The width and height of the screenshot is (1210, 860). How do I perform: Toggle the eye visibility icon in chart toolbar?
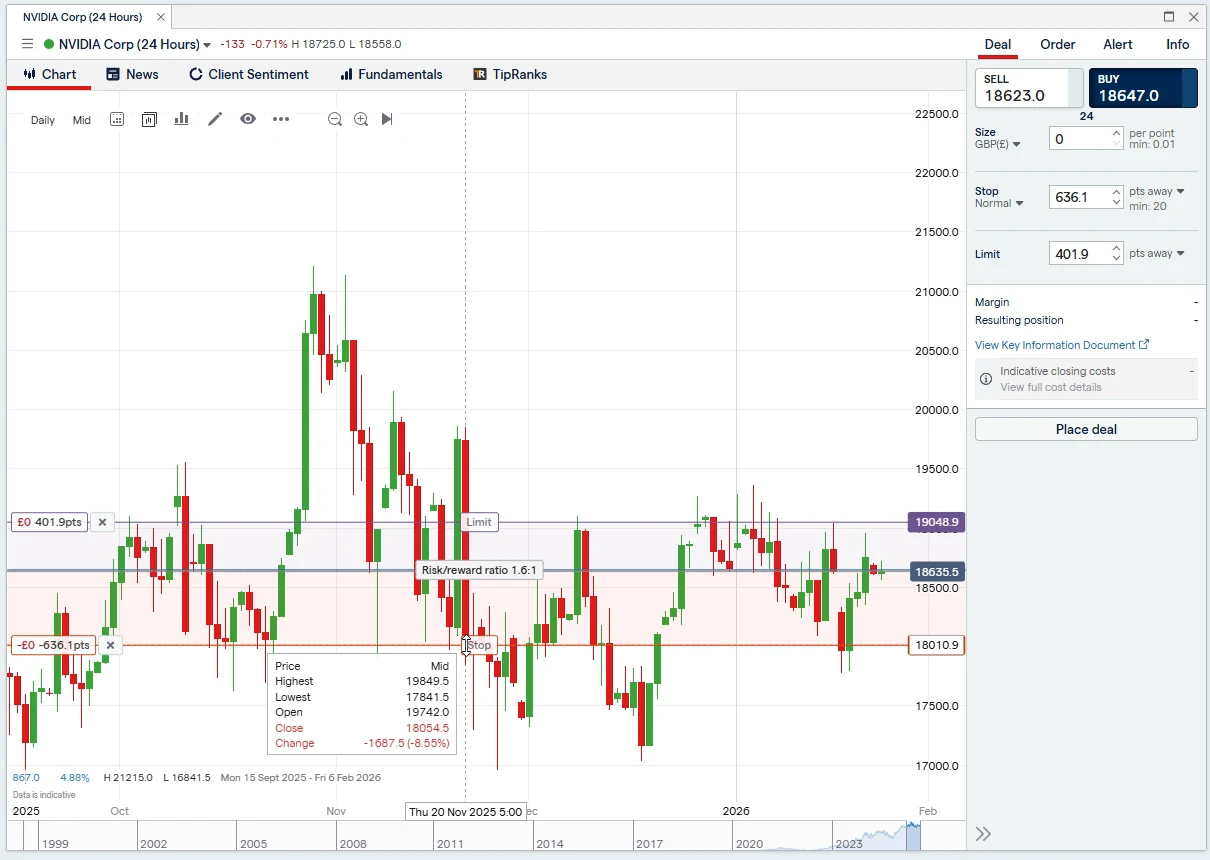pos(248,119)
